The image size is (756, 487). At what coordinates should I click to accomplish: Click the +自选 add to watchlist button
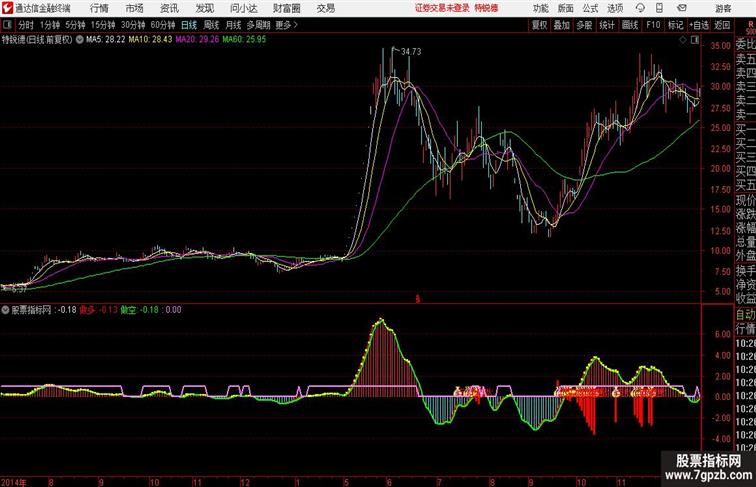tap(700, 25)
